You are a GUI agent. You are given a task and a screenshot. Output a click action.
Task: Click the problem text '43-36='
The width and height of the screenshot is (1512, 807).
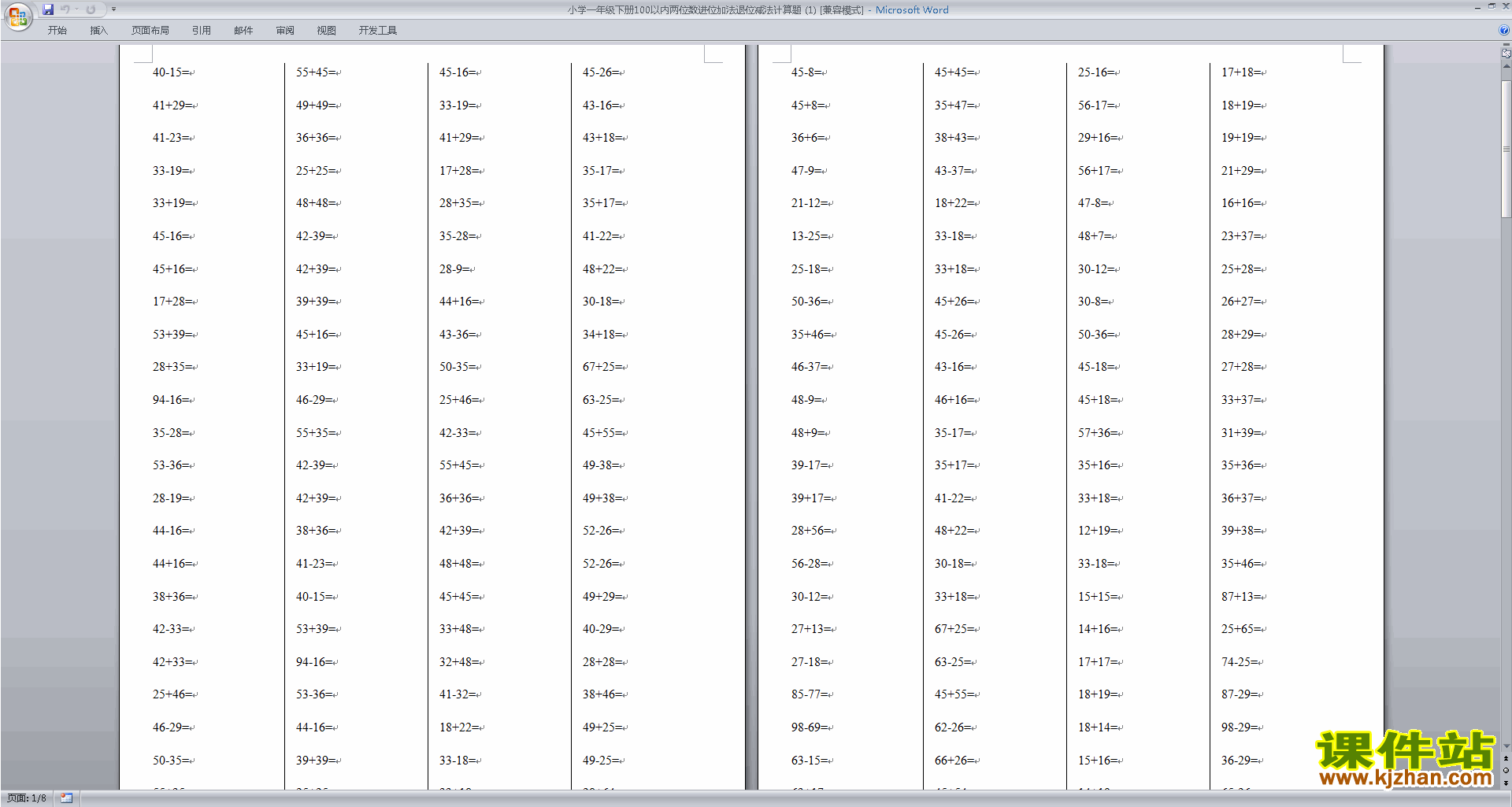click(x=458, y=334)
